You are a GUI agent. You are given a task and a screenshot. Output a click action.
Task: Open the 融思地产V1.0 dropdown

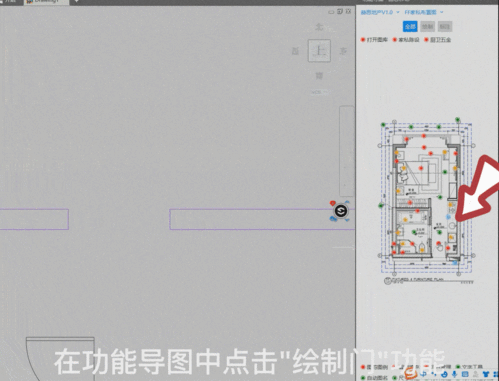pos(380,12)
